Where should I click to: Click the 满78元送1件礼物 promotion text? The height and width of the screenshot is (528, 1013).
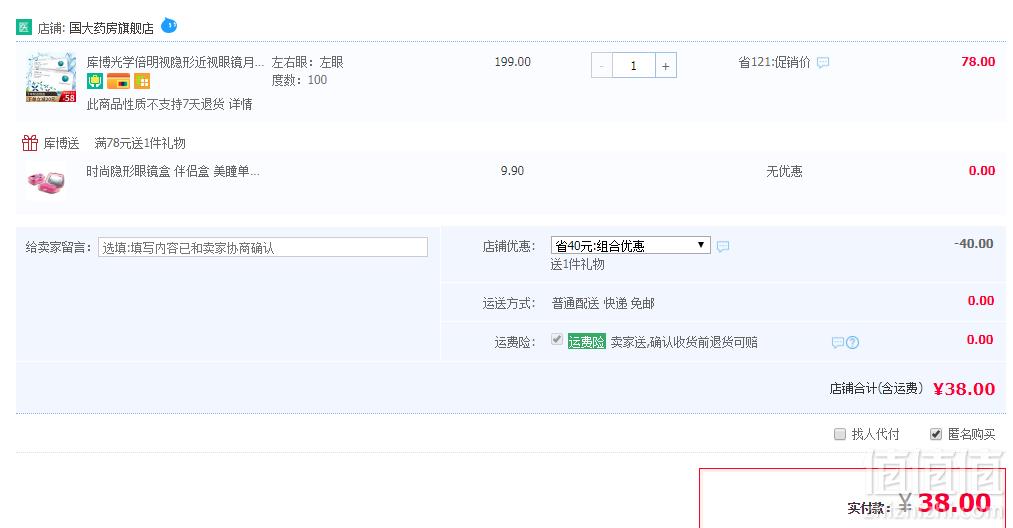(x=140, y=143)
